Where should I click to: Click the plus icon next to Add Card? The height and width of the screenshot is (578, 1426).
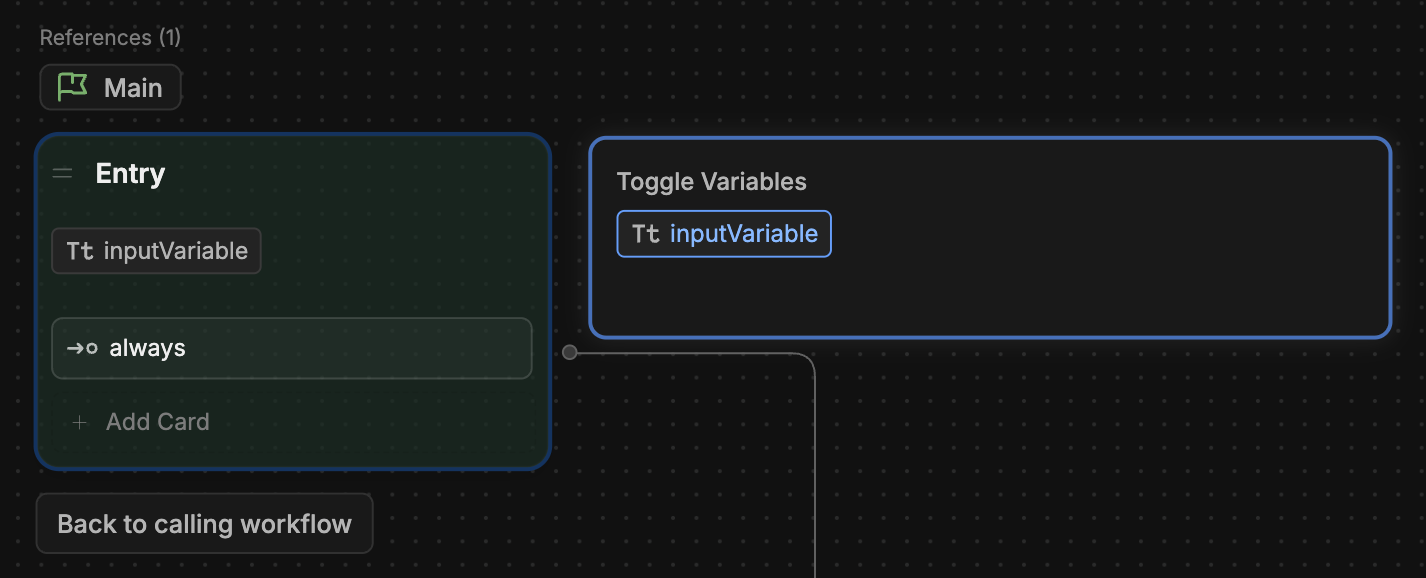click(80, 422)
